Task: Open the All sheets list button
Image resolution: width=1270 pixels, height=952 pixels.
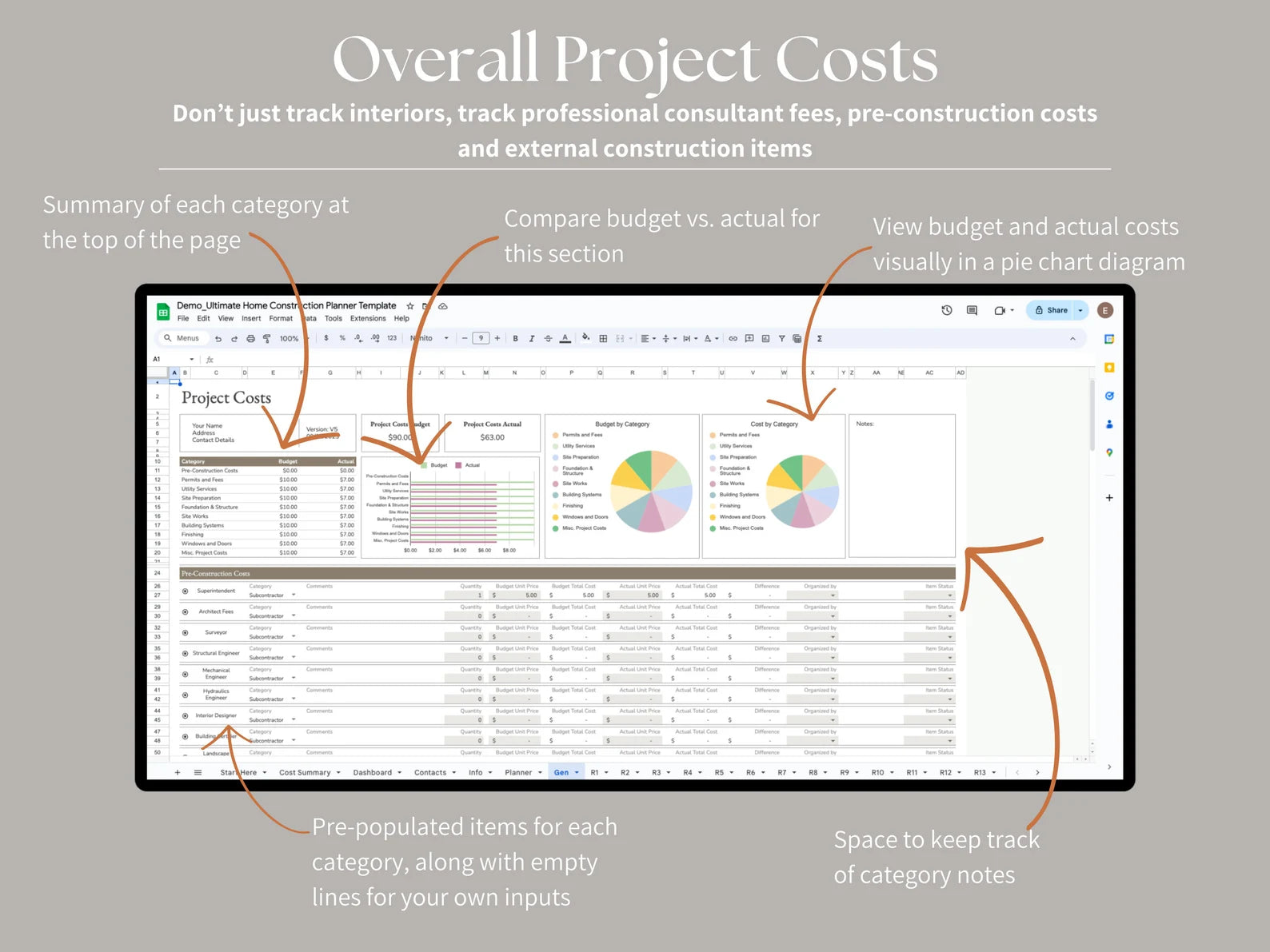Action: [x=198, y=772]
